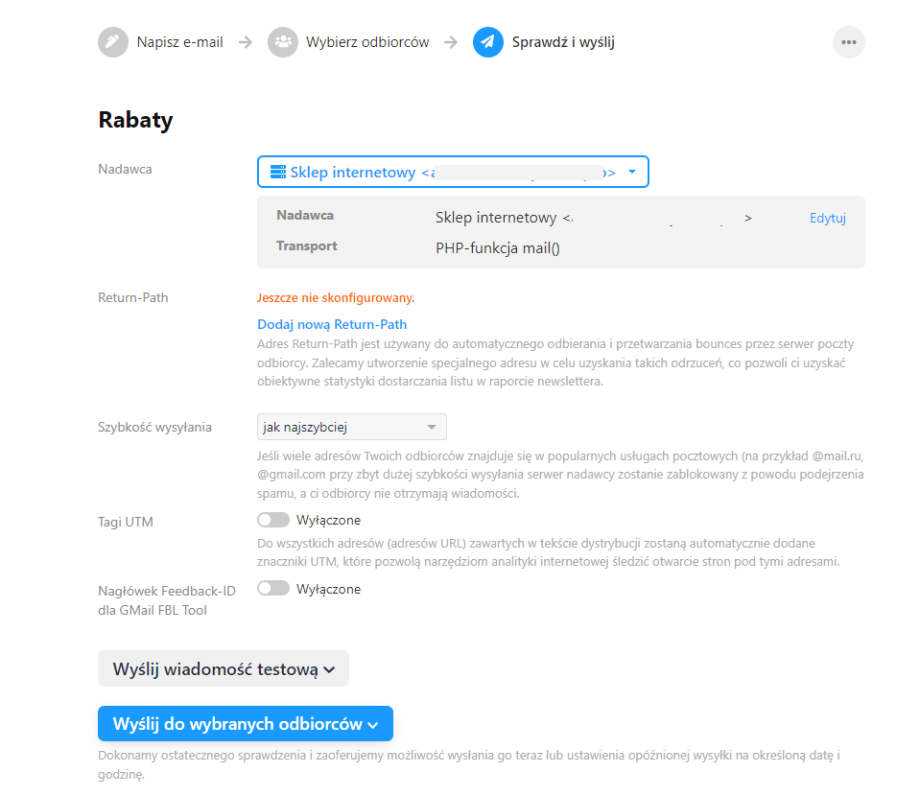Turn on the Feedback-ID header toggle
This screenshot has height=795, width=920.
273,589
